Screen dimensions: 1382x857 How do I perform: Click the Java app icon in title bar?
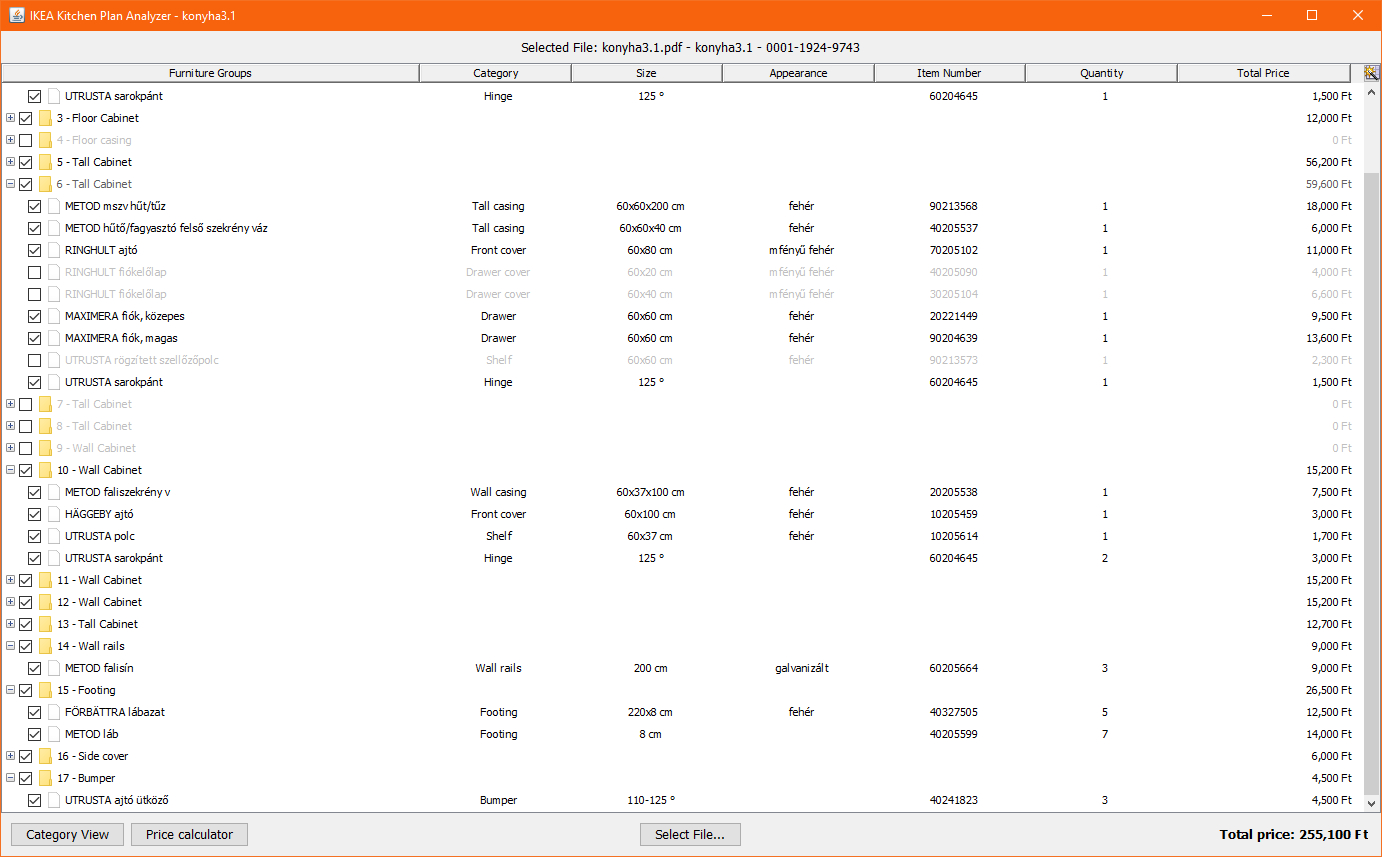pos(17,15)
